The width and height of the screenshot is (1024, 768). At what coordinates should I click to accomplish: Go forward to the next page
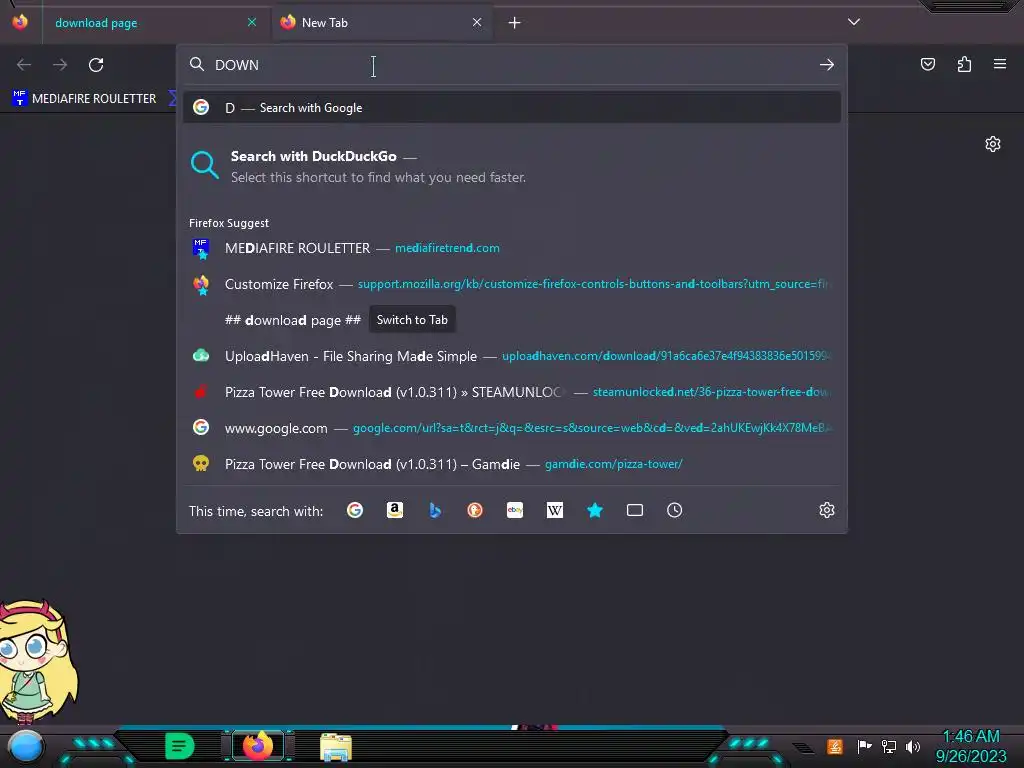[x=60, y=65]
